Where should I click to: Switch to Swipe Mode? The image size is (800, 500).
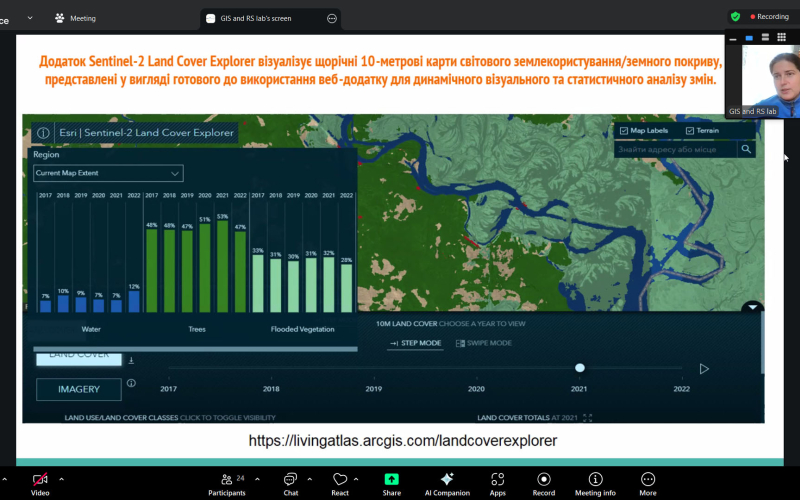[x=483, y=343]
